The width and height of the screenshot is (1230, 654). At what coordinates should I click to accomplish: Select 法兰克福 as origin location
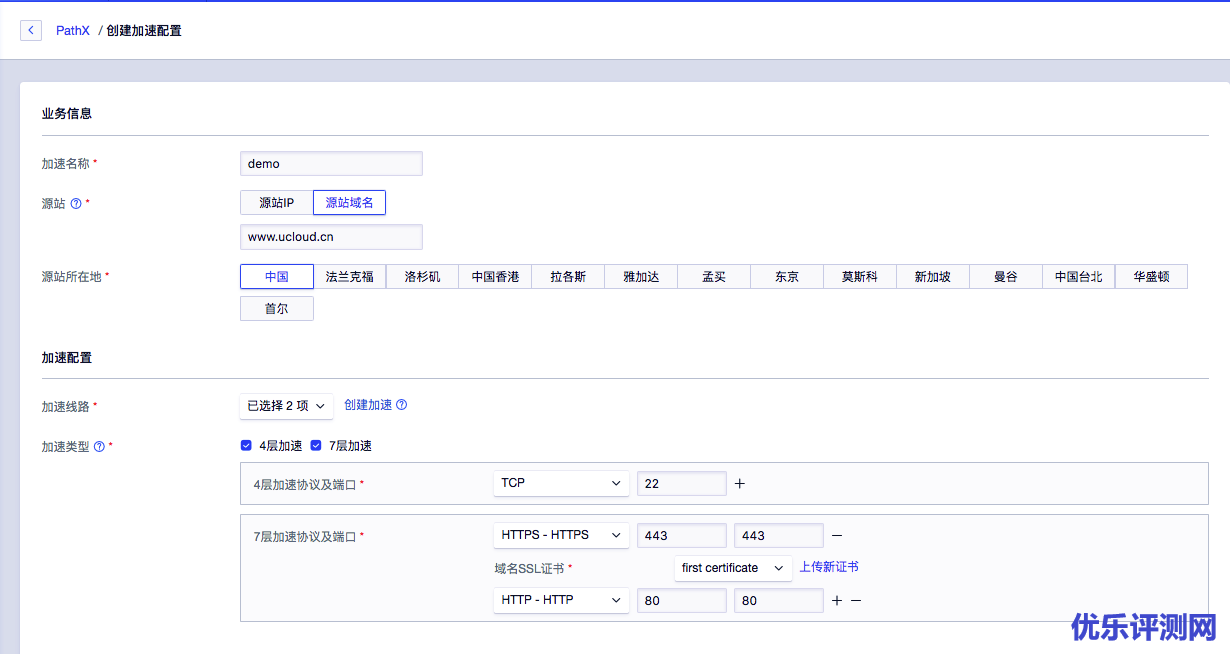(350, 277)
